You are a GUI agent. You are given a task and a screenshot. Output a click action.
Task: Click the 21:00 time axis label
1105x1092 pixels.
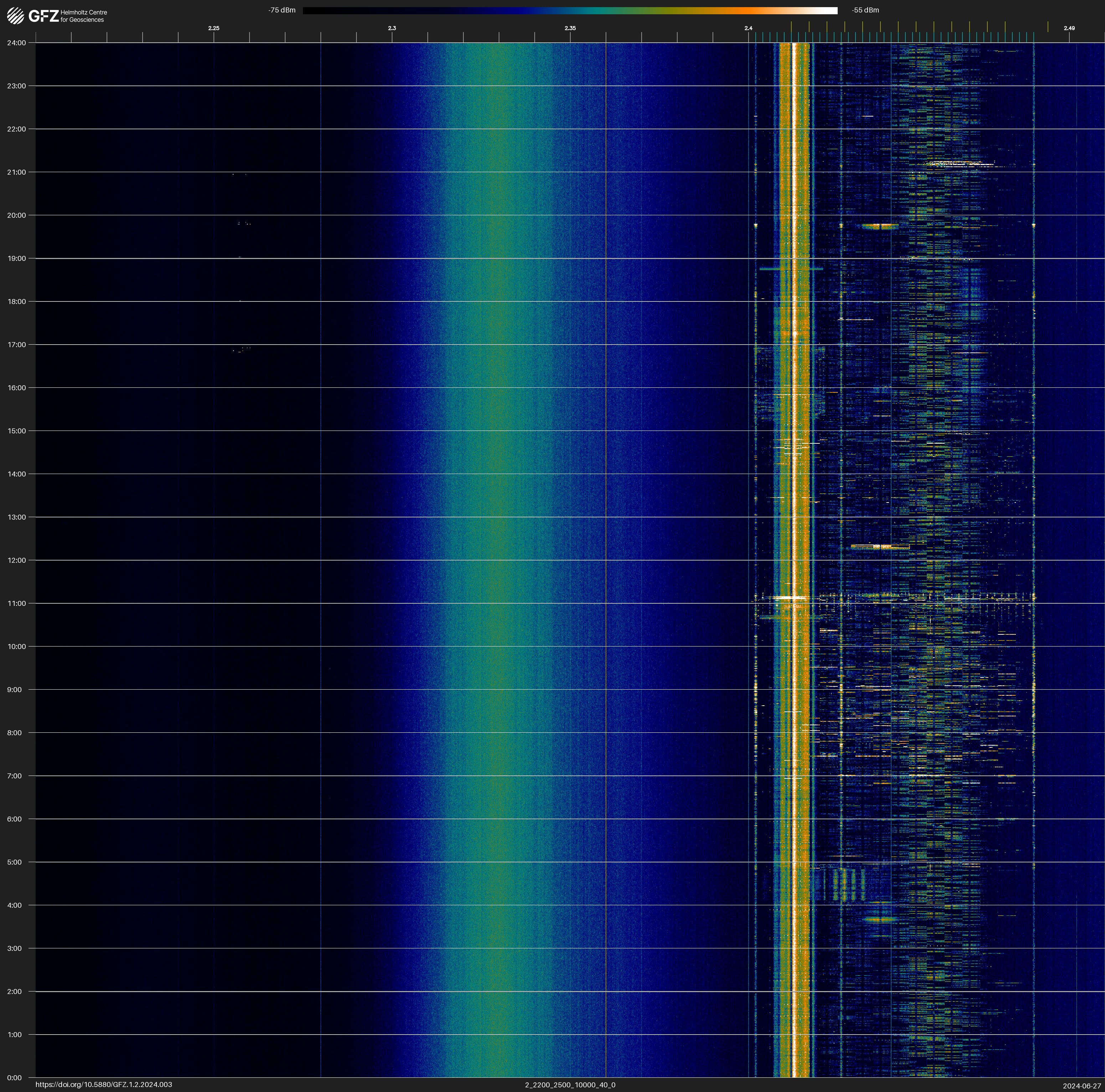point(17,172)
